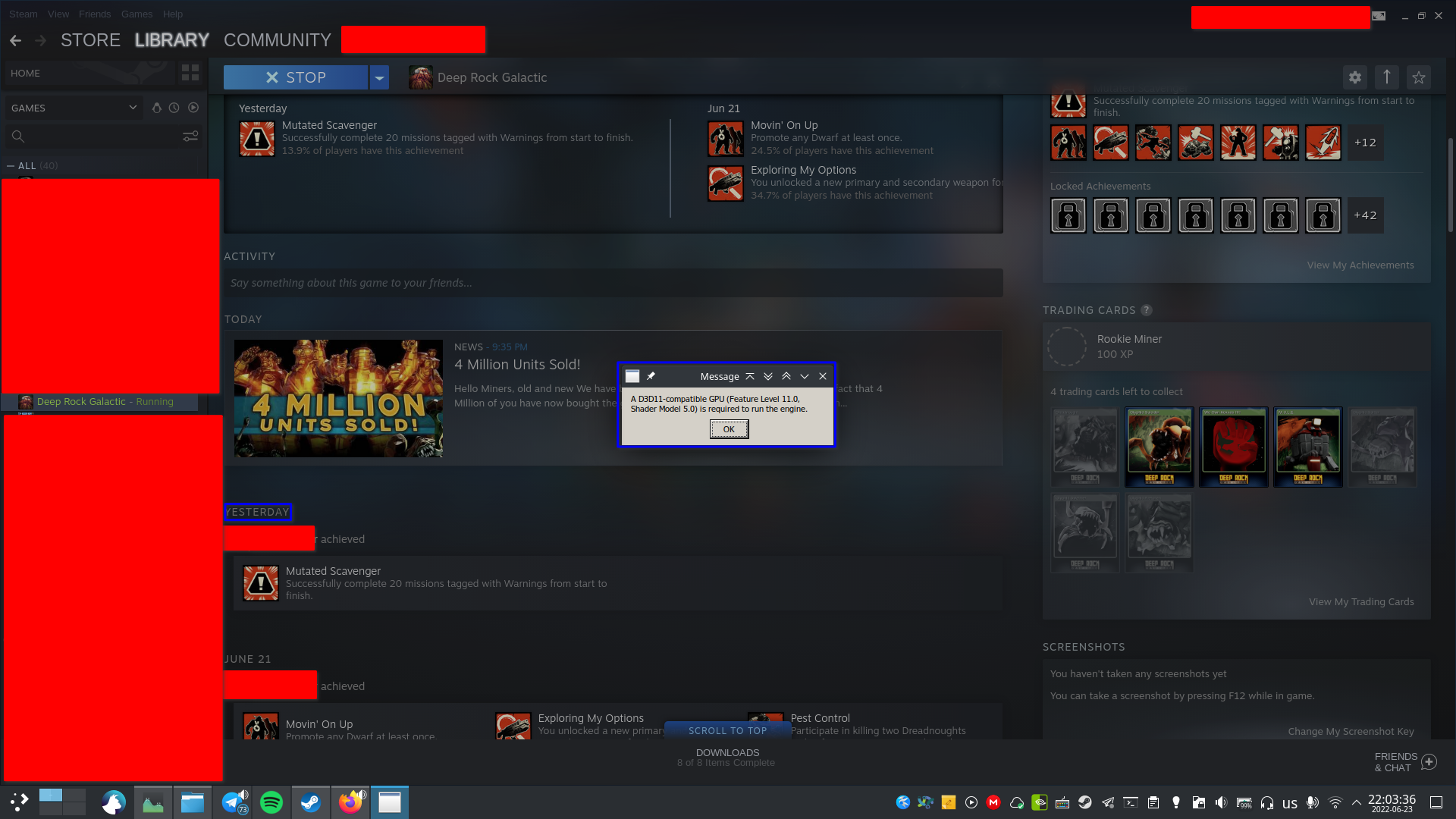This screenshot has width=1456, height=819.
Task: Expand the GAMES category dropdown
Action: pyautogui.click(x=74, y=108)
